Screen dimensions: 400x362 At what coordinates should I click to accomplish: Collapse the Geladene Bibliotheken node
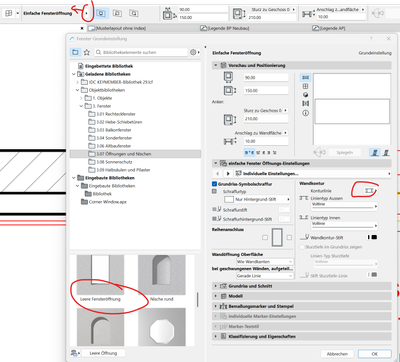click(74, 74)
